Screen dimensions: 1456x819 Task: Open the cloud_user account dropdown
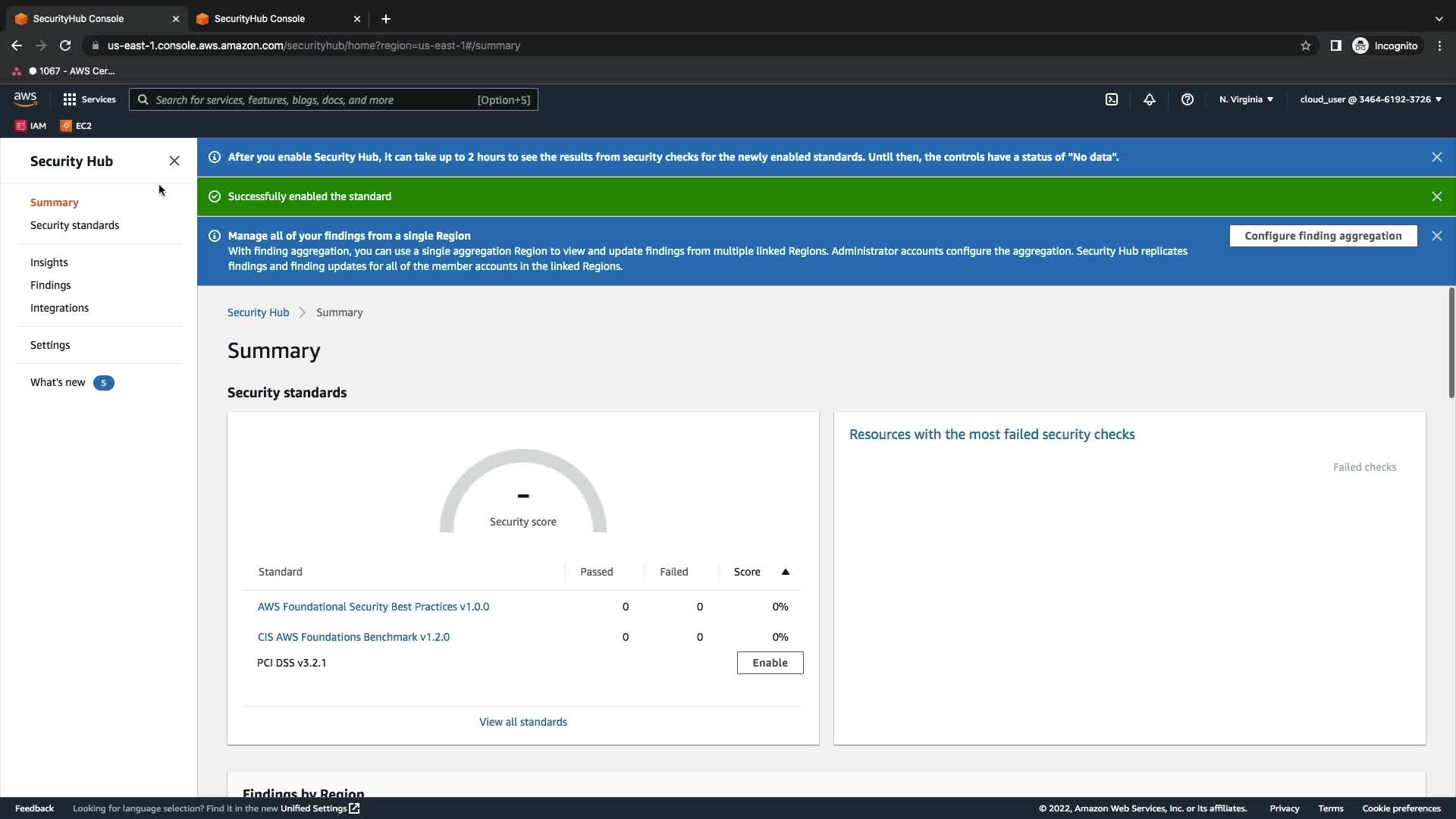coord(1370,99)
